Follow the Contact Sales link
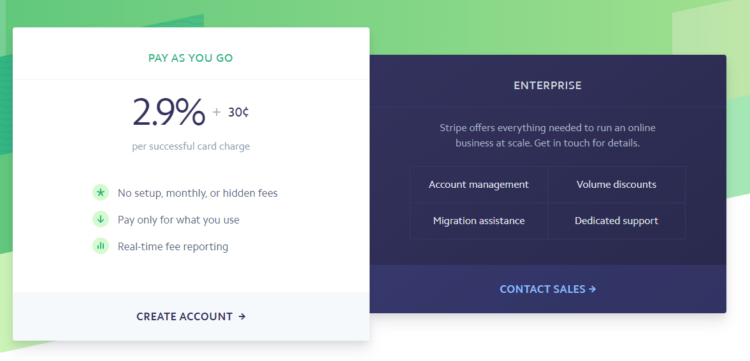 tap(548, 289)
